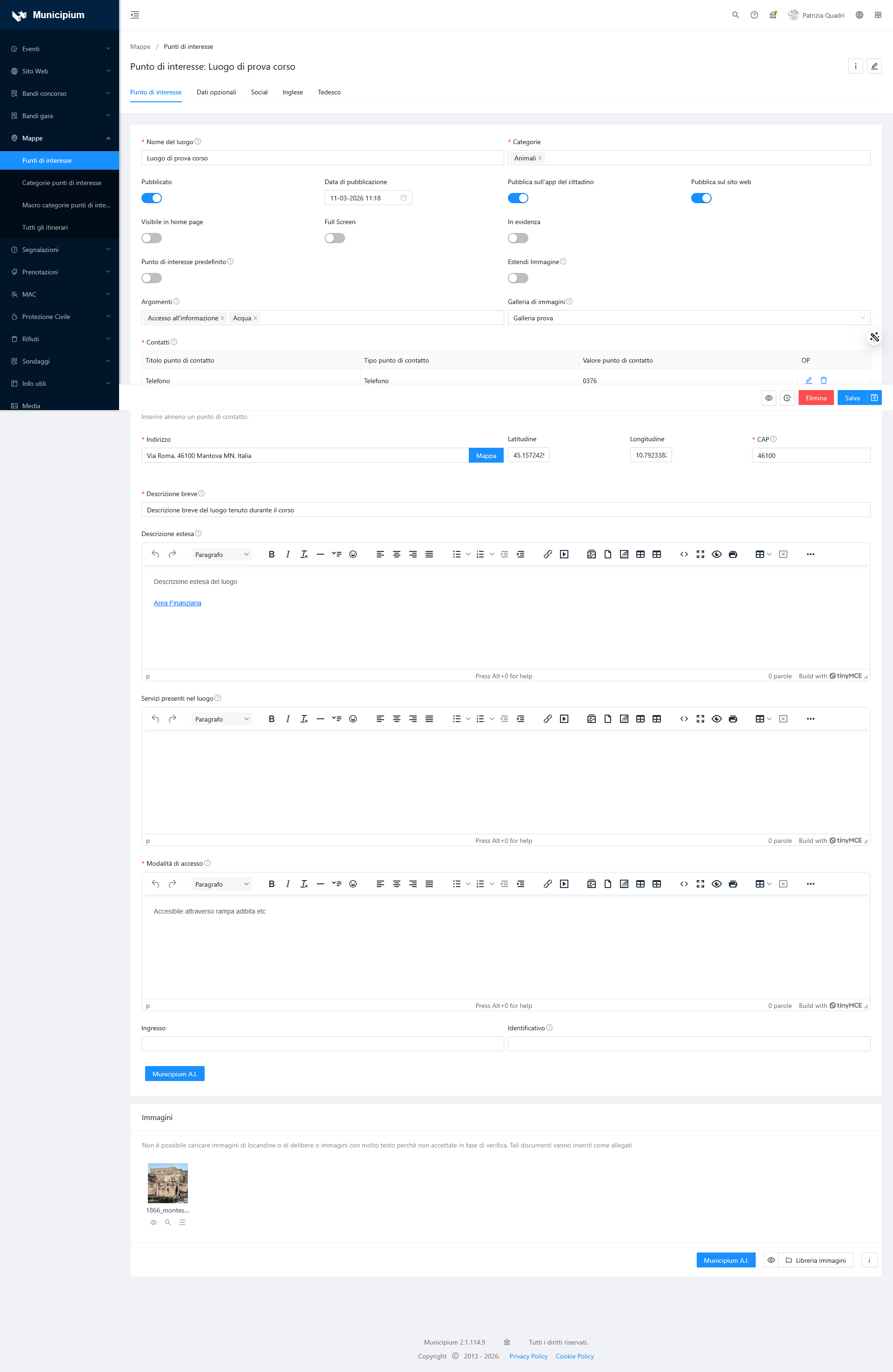Switch to the Dati opzionali tab

click(x=216, y=92)
